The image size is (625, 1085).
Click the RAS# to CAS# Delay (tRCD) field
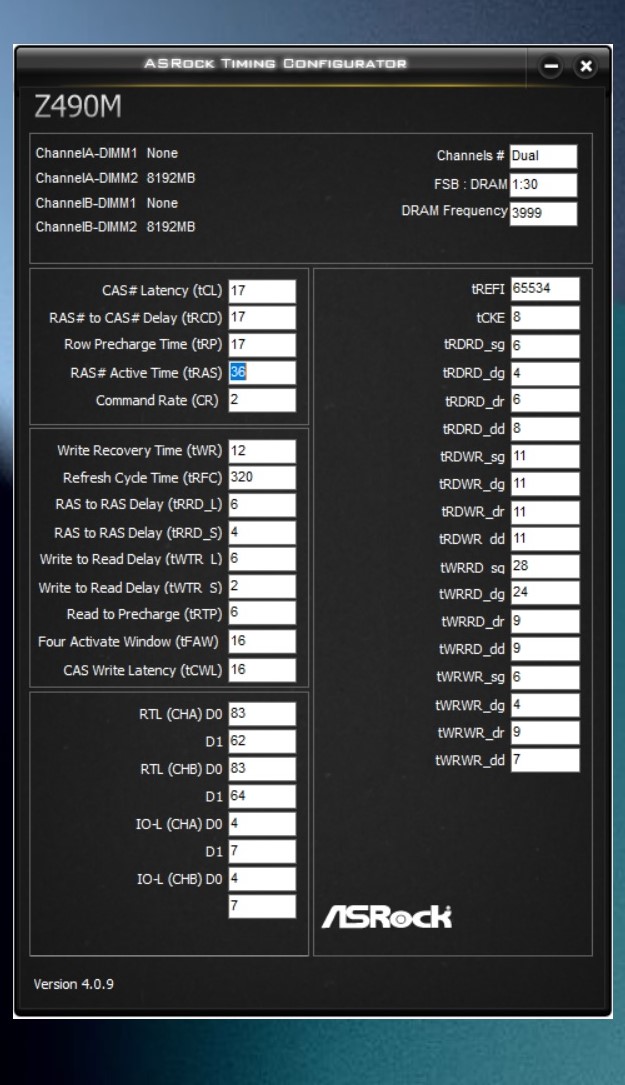(x=262, y=318)
